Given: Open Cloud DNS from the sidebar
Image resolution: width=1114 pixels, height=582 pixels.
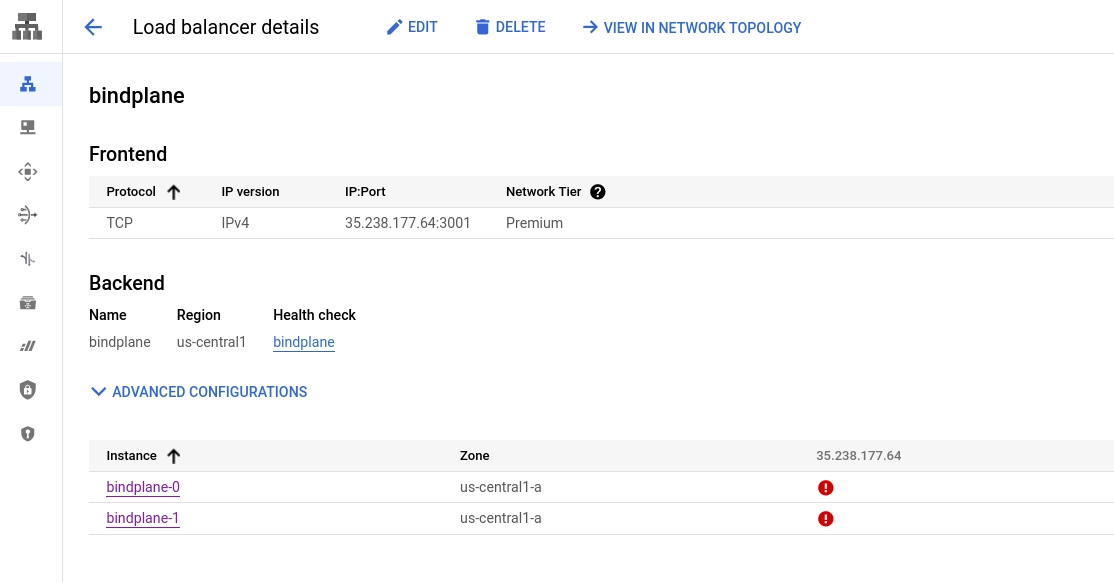Looking at the screenshot, I should 28,126.
